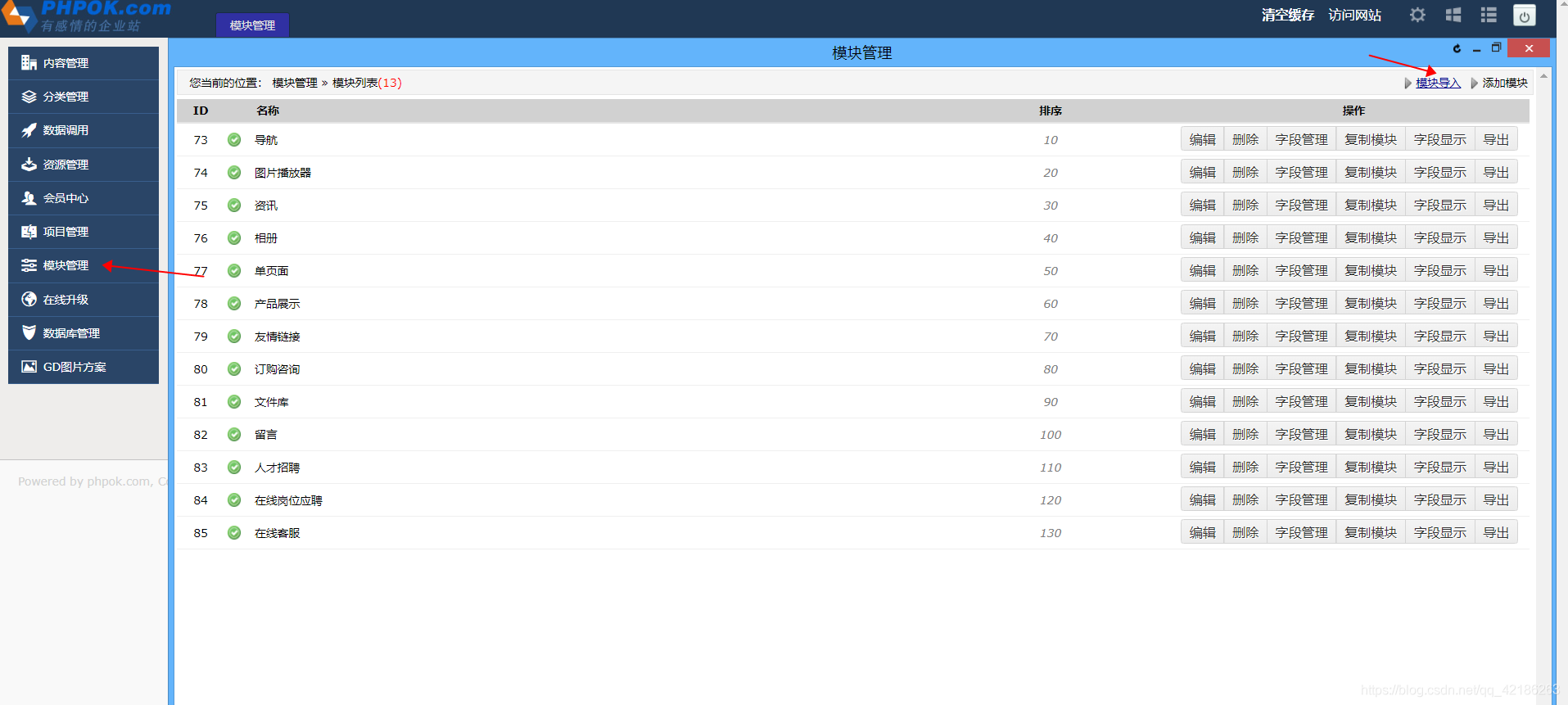Click 复制模块 for the 留言 module
Image resolution: width=1568 pixels, height=705 pixels.
click(x=1371, y=434)
